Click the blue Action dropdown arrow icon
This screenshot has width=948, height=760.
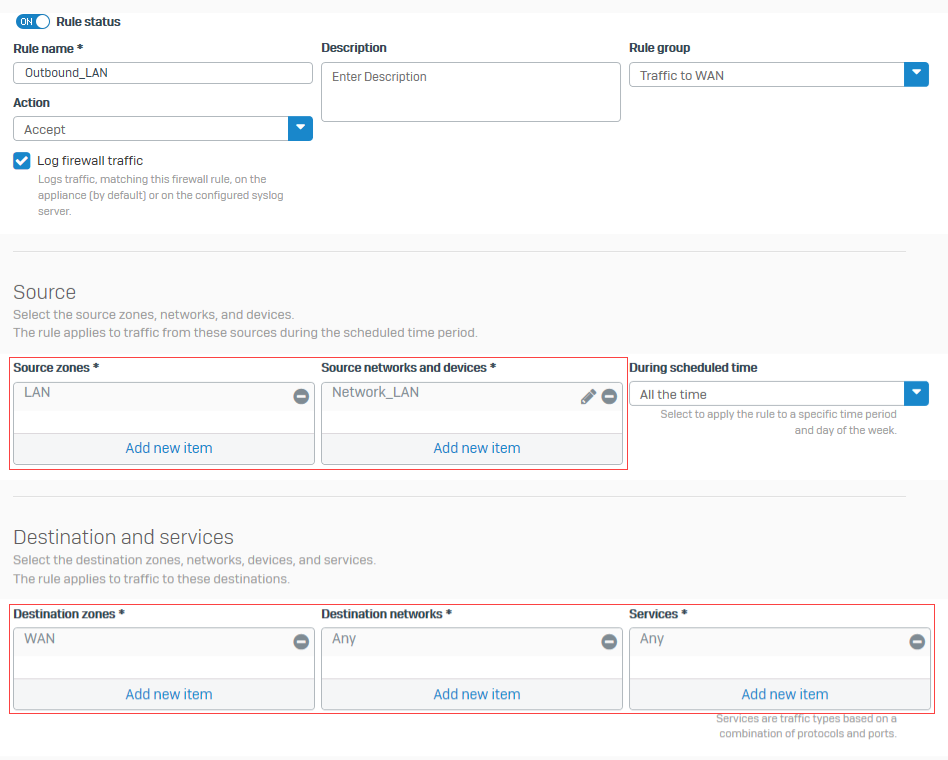300,128
